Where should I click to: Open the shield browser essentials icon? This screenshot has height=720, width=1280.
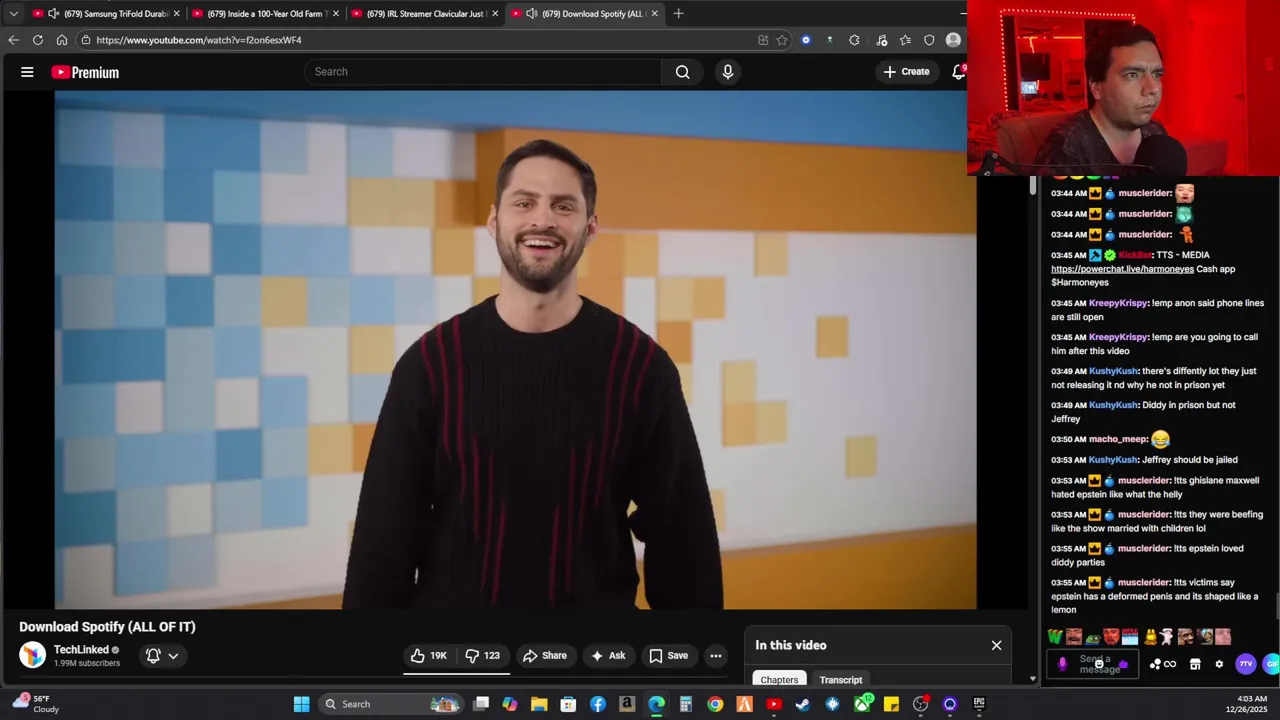pos(929,40)
